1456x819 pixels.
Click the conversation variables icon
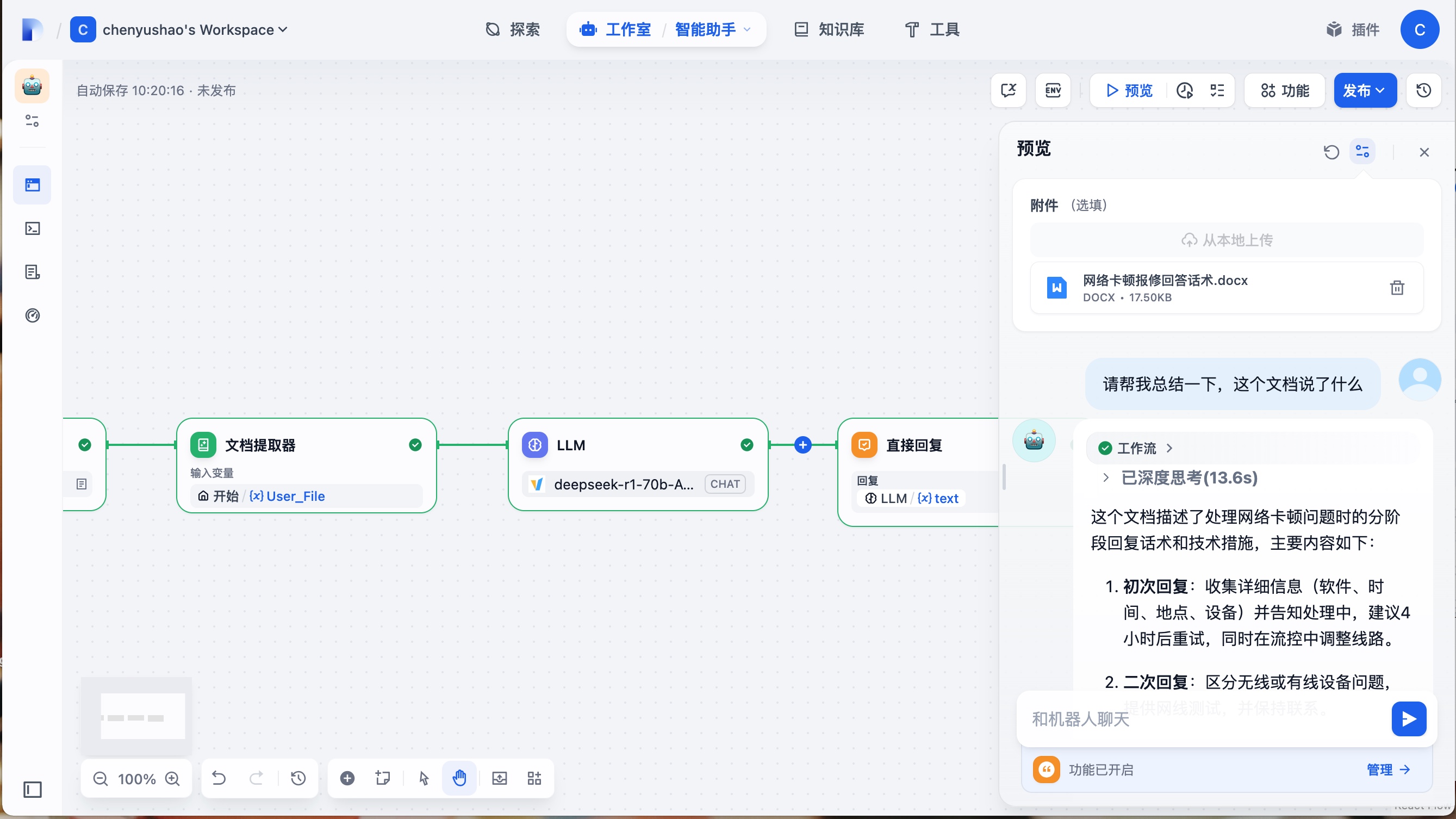(1009, 90)
